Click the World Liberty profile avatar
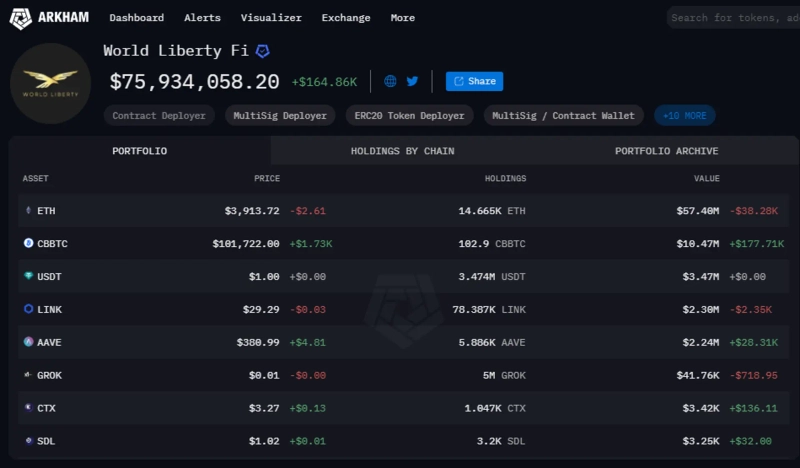This screenshot has height=468, width=800. pos(48,84)
